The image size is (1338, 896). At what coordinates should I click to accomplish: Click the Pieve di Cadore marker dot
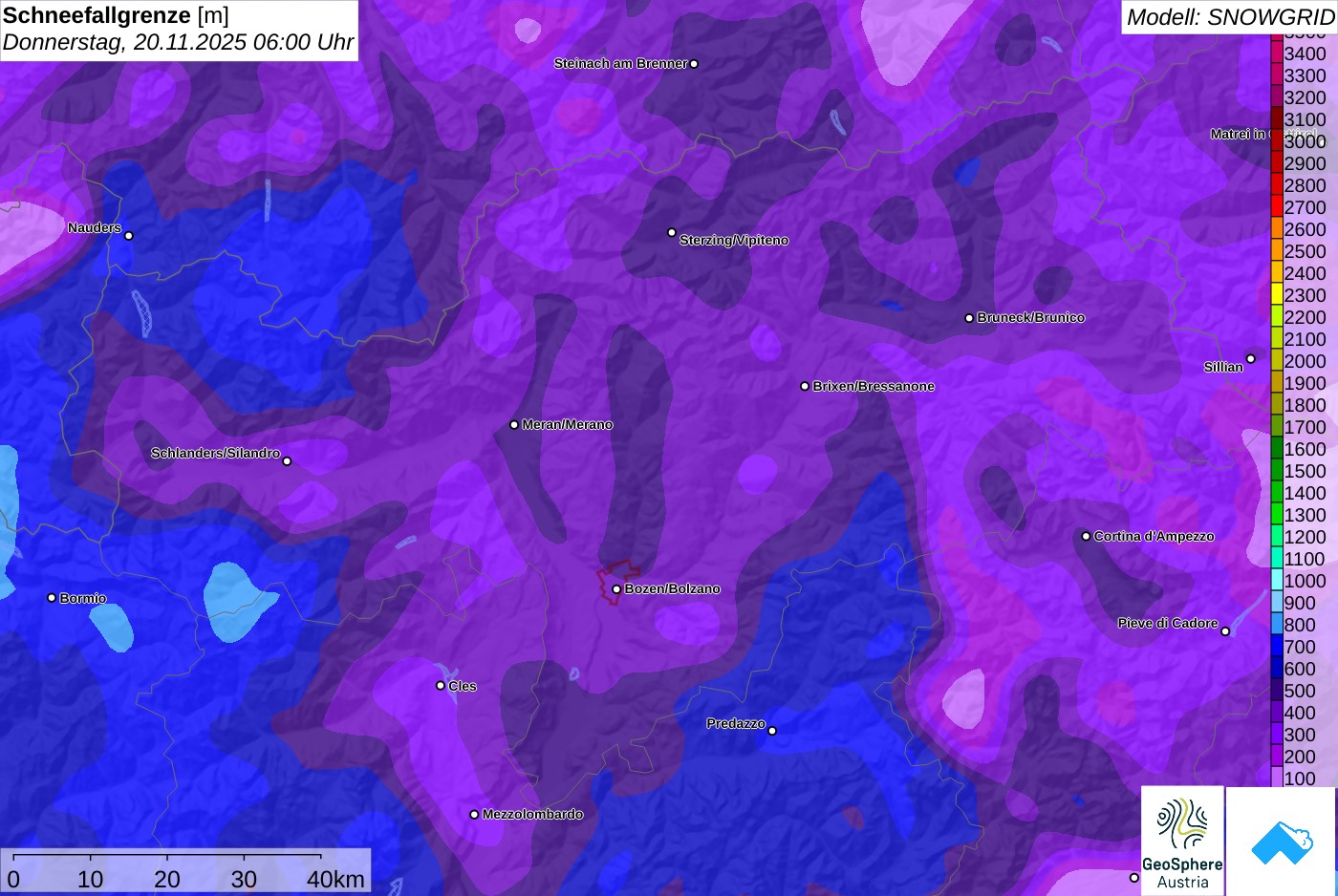pos(1225,631)
